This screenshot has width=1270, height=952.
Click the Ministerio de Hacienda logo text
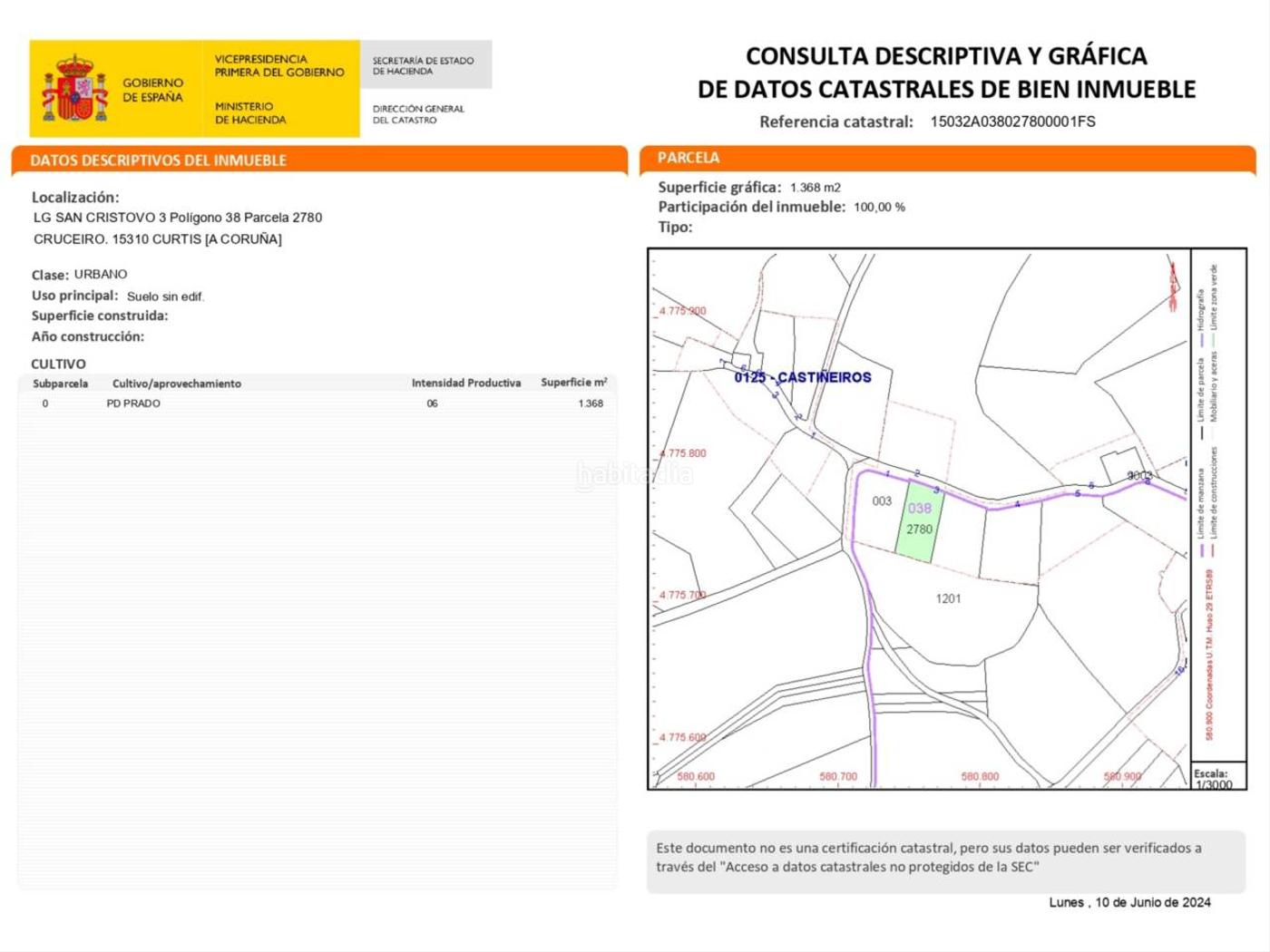250,112
